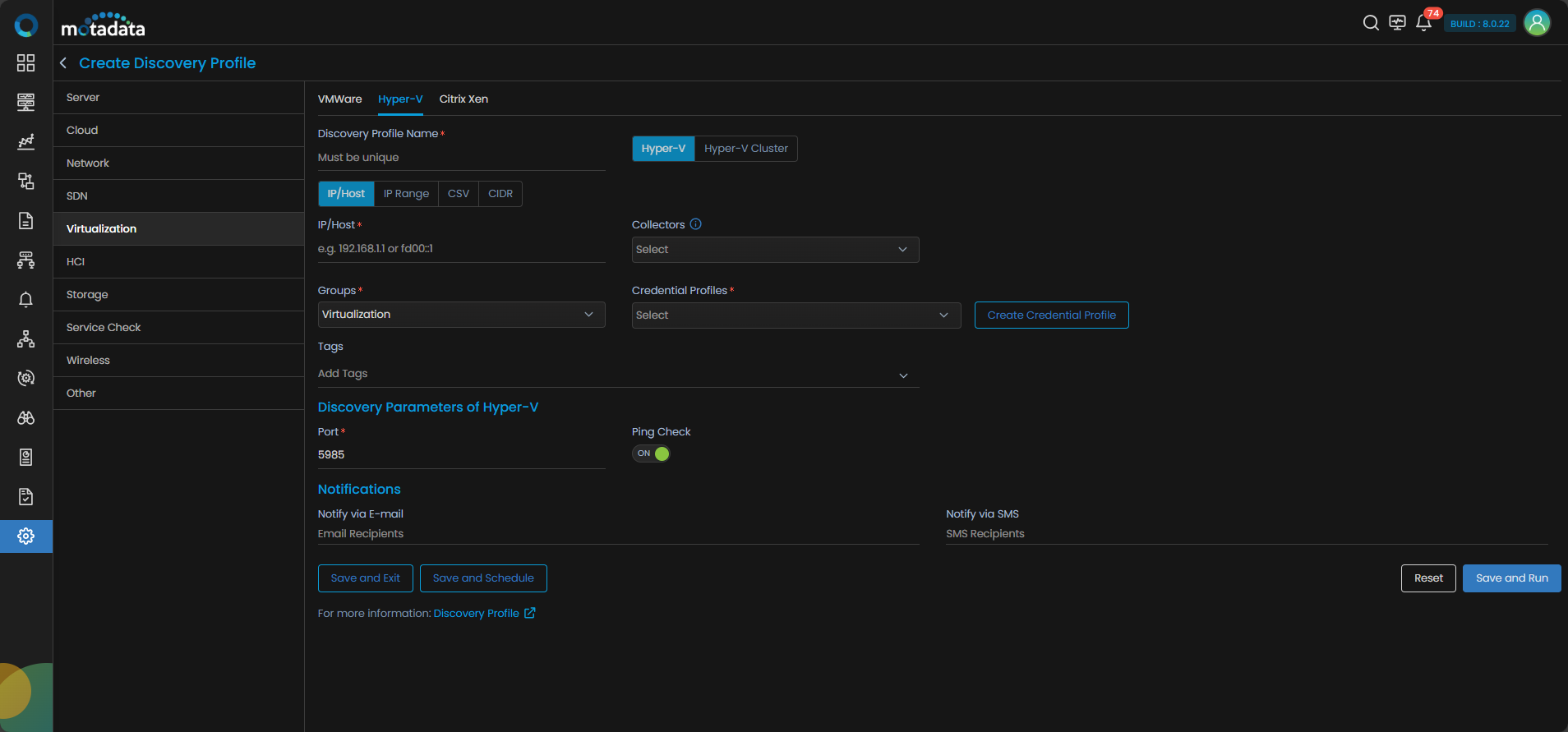Open the user profile avatar
1568x732 pixels.
[x=1537, y=23]
